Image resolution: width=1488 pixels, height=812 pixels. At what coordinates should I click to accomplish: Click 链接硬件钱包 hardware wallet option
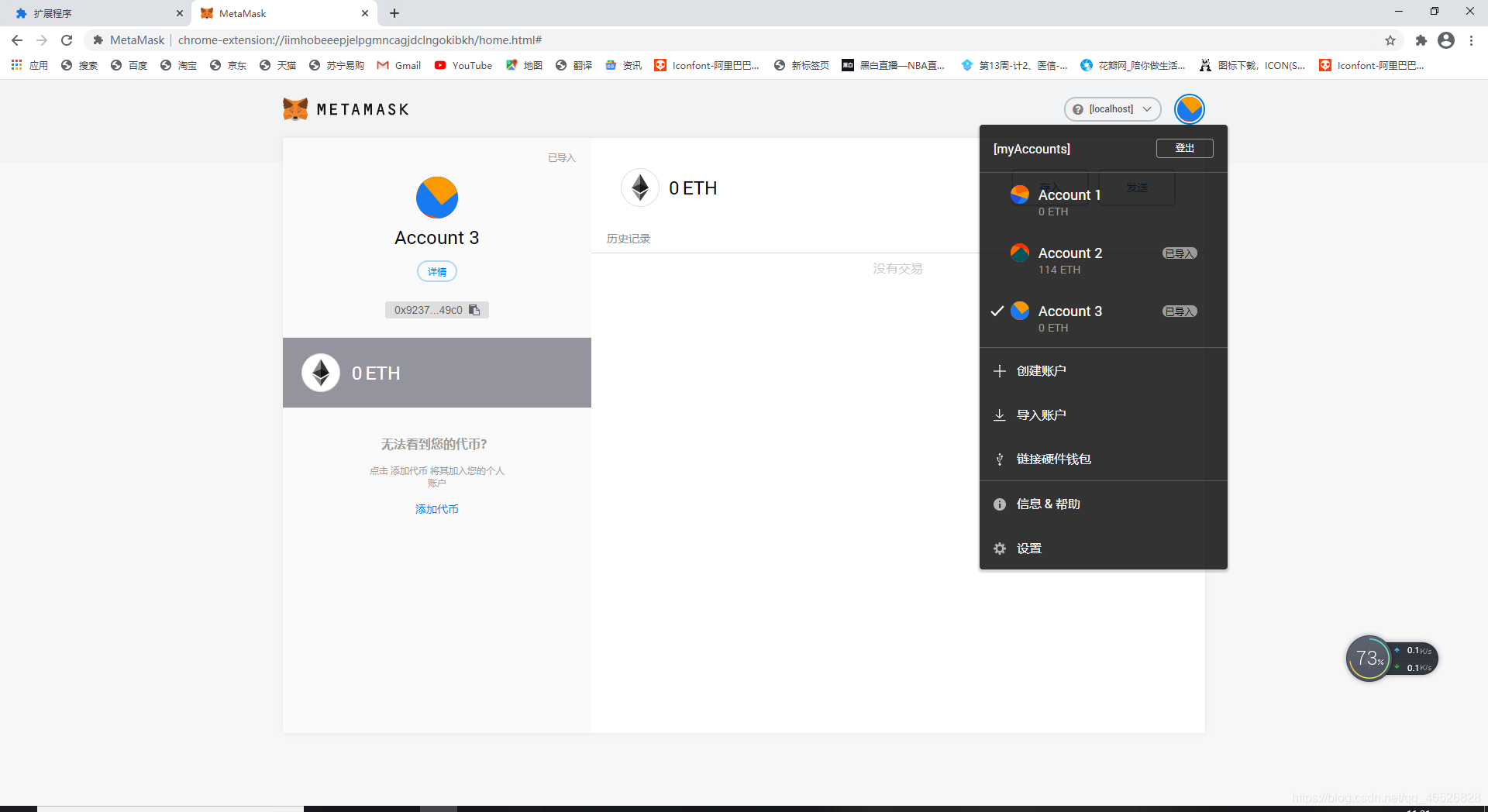(1103, 459)
